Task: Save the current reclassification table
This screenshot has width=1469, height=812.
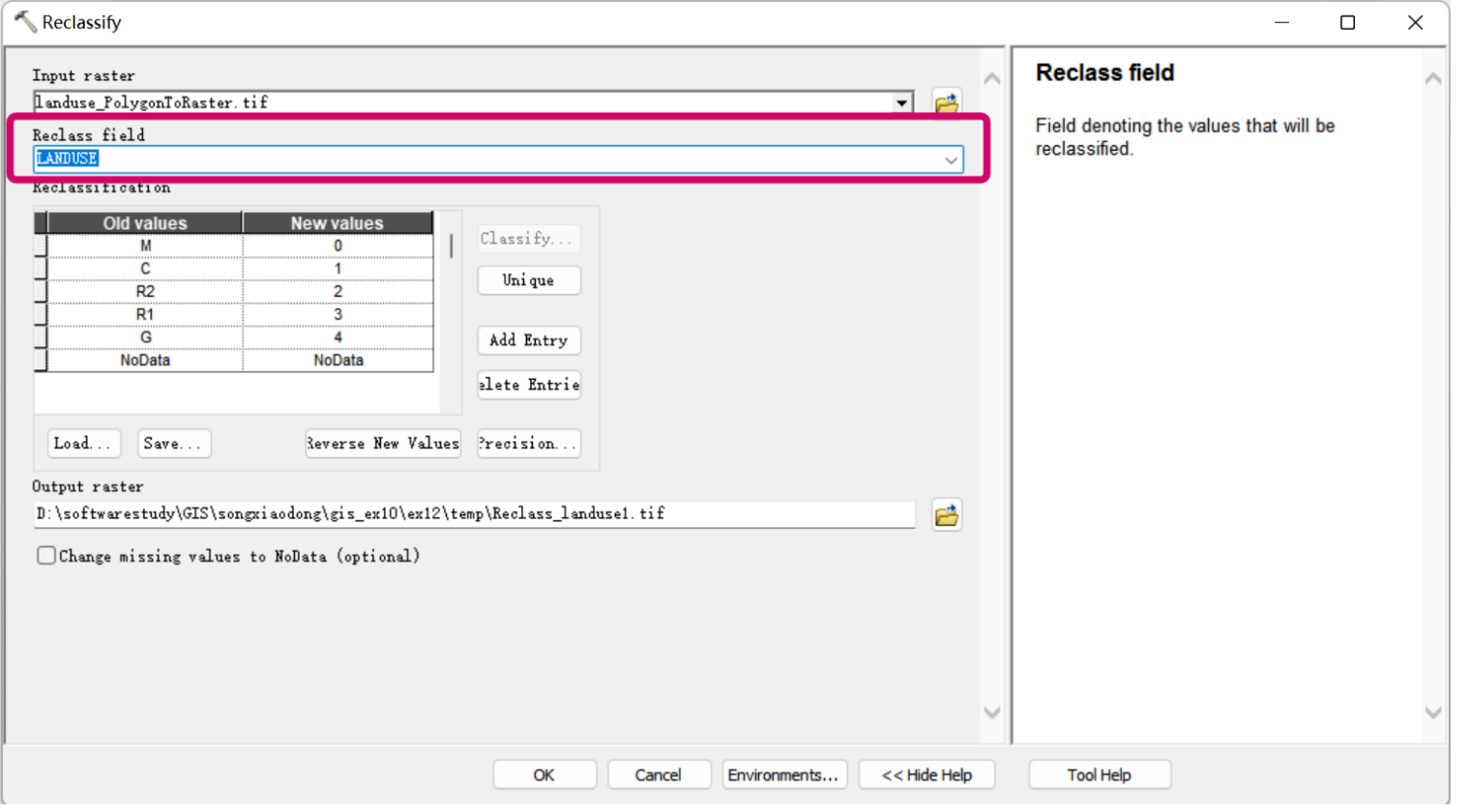Action: 173,443
